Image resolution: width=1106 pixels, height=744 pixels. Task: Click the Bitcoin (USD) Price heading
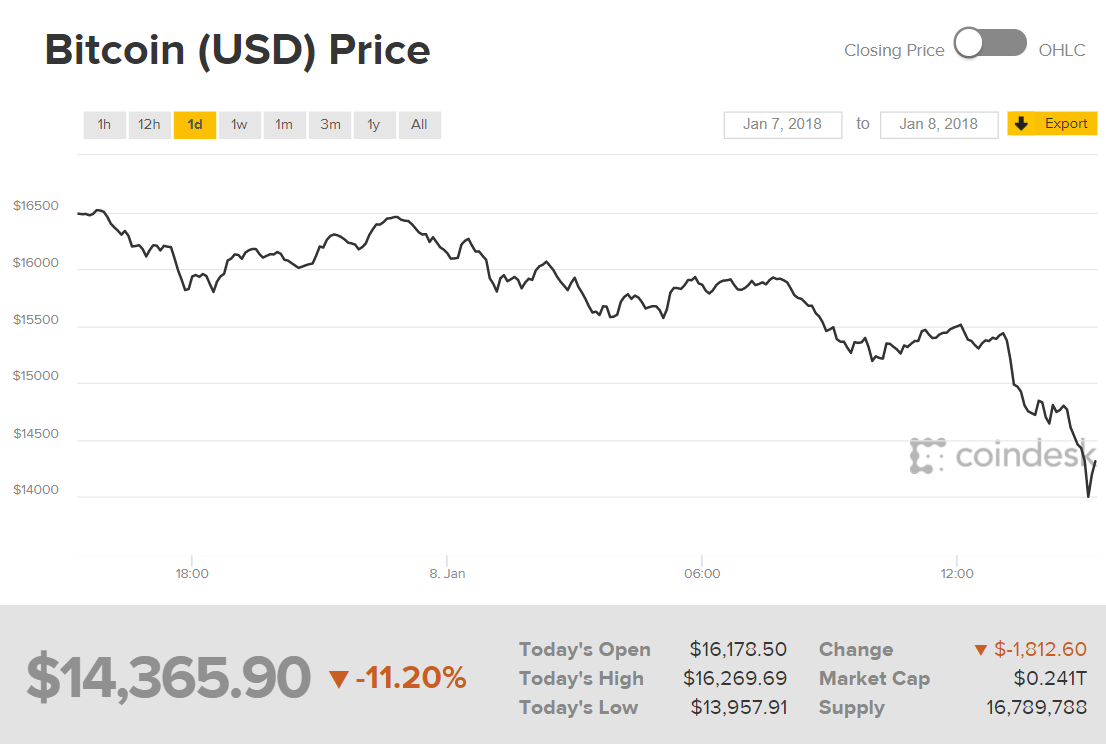coord(237,49)
